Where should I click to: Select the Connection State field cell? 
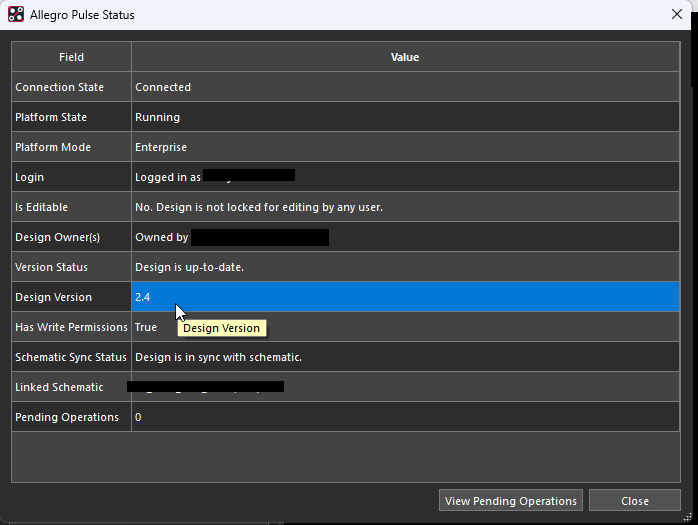tap(71, 87)
